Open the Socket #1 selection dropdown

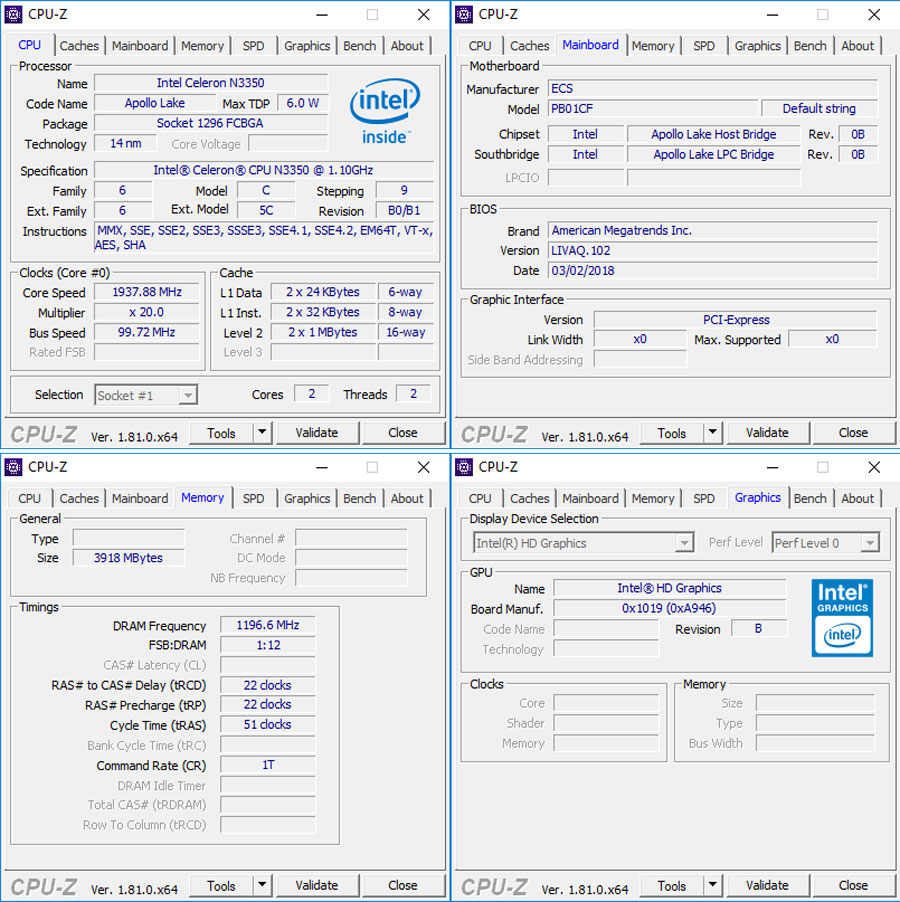tap(187, 395)
